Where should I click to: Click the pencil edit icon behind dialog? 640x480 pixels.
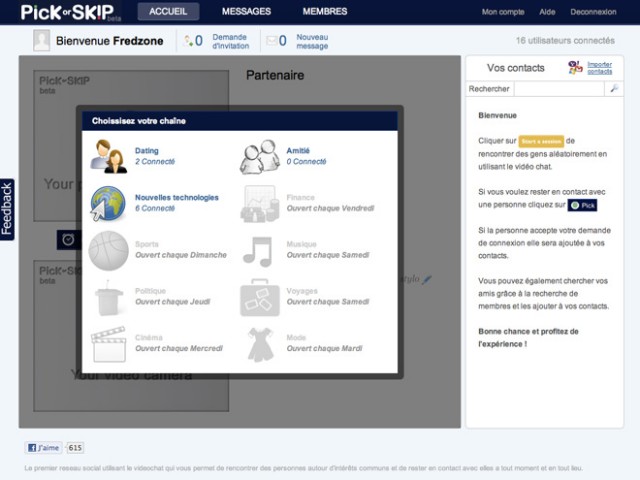[x=427, y=280]
